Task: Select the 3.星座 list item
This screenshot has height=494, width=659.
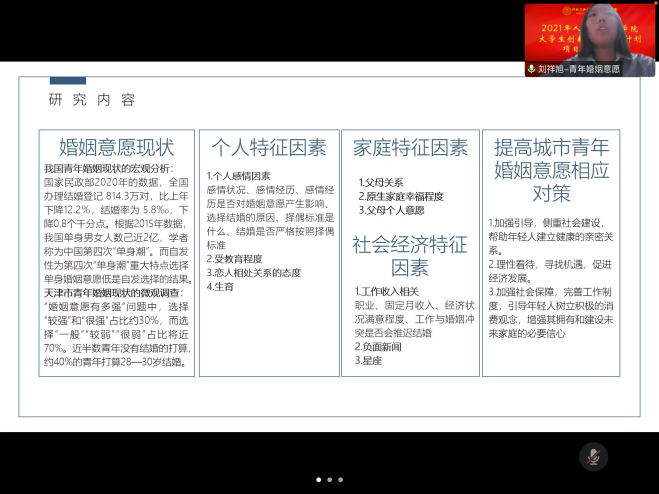Action: [x=368, y=359]
